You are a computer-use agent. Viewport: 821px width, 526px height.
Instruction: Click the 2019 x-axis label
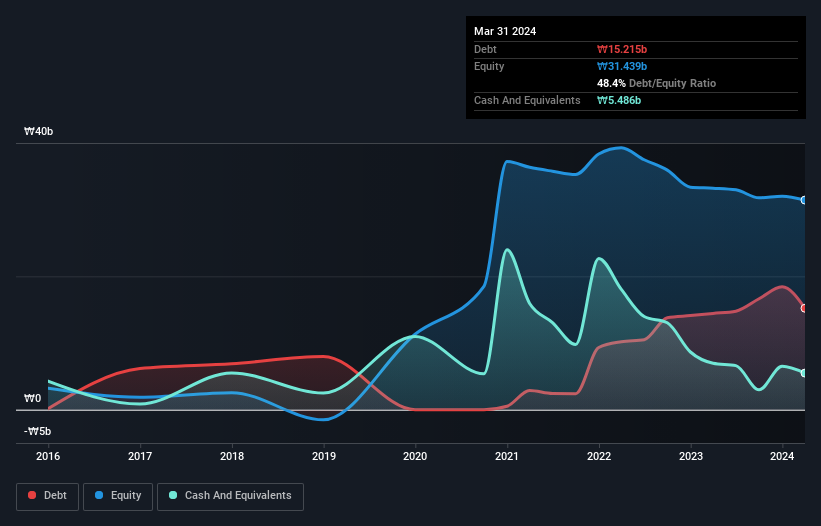[324, 456]
